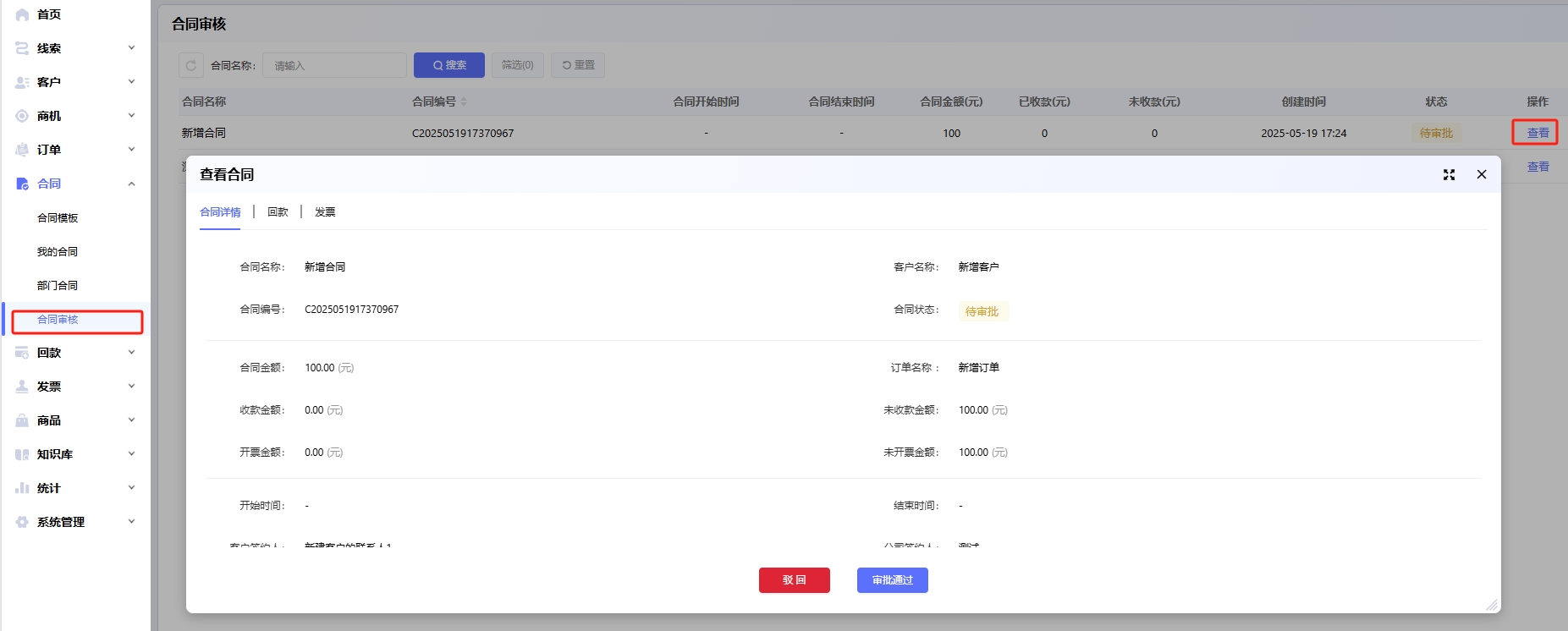
Task: Expand the 发票 sidebar chevron
Action: [131, 387]
